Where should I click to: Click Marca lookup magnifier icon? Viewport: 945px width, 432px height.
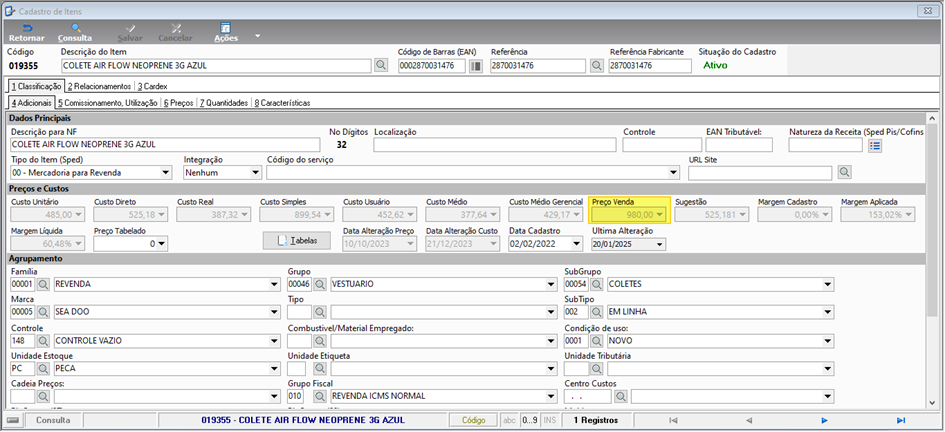44,312
